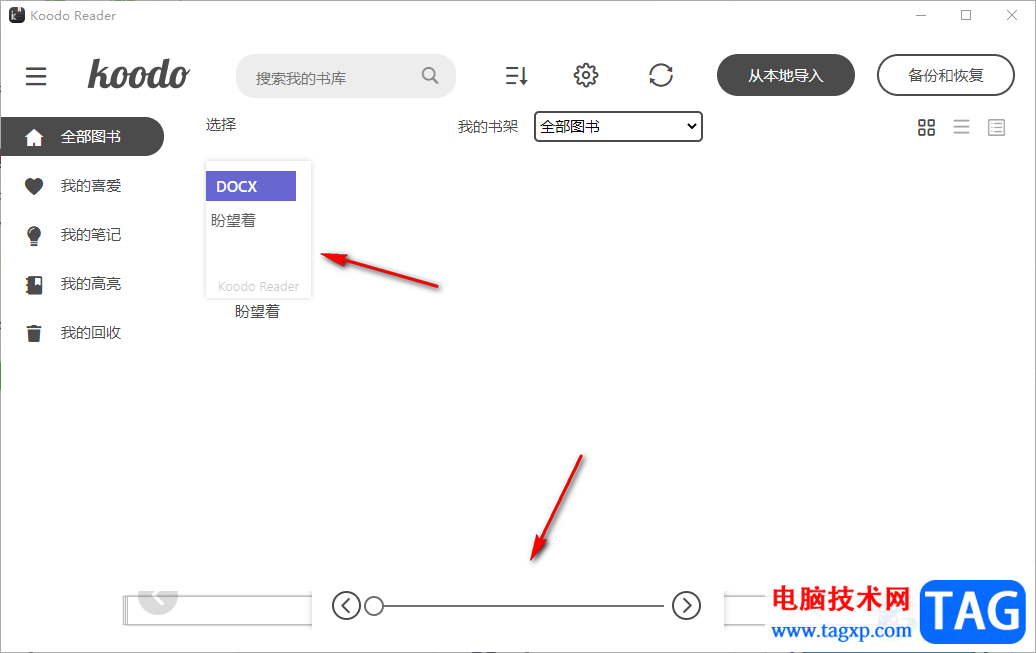This screenshot has width=1036, height=653.
Task: Click the reading progress slider track
Action: point(523,605)
